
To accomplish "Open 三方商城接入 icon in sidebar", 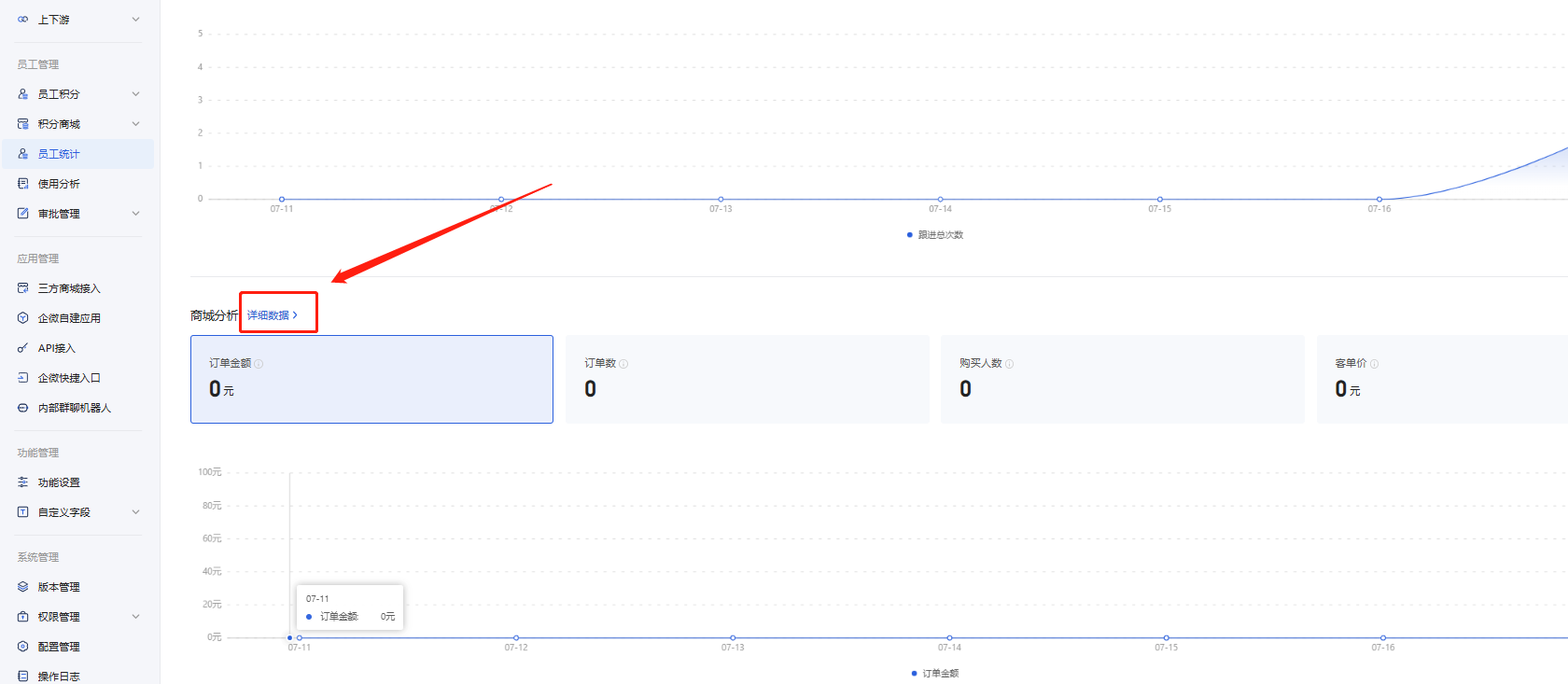I will coord(23,288).
